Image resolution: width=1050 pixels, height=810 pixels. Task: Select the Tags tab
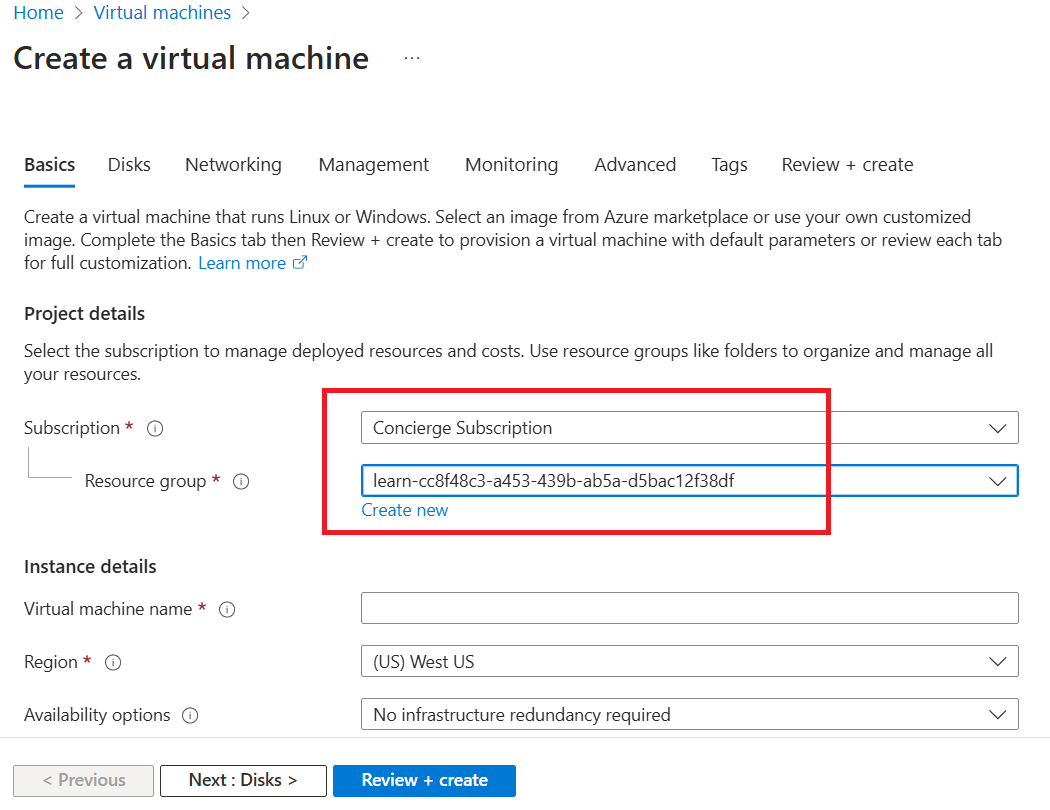coord(729,164)
